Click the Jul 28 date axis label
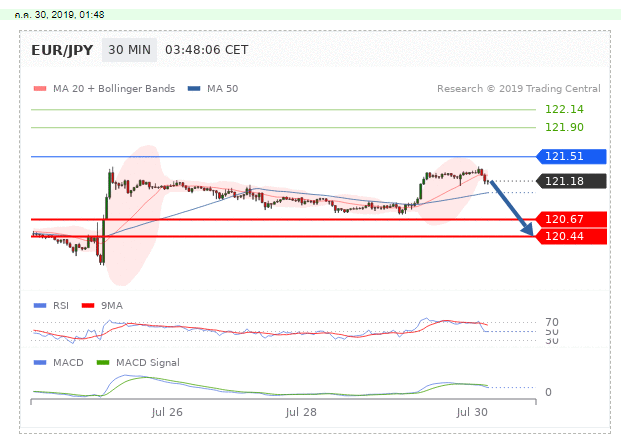The height and width of the screenshot is (442, 621). pyautogui.click(x=300, y=412)
